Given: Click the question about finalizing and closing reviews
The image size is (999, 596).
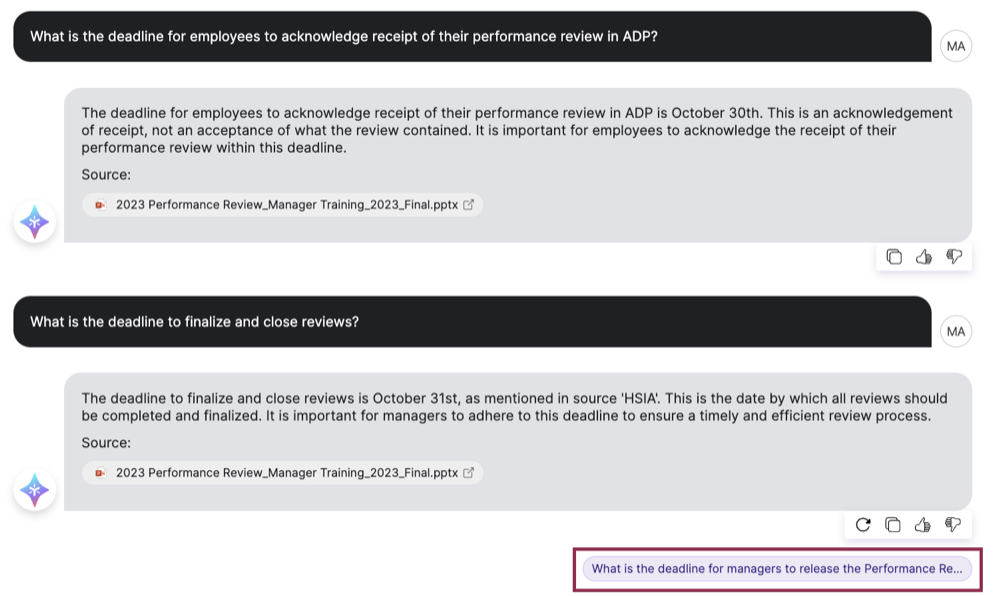Looking at the screenshot, I should [x=195, y=322].
